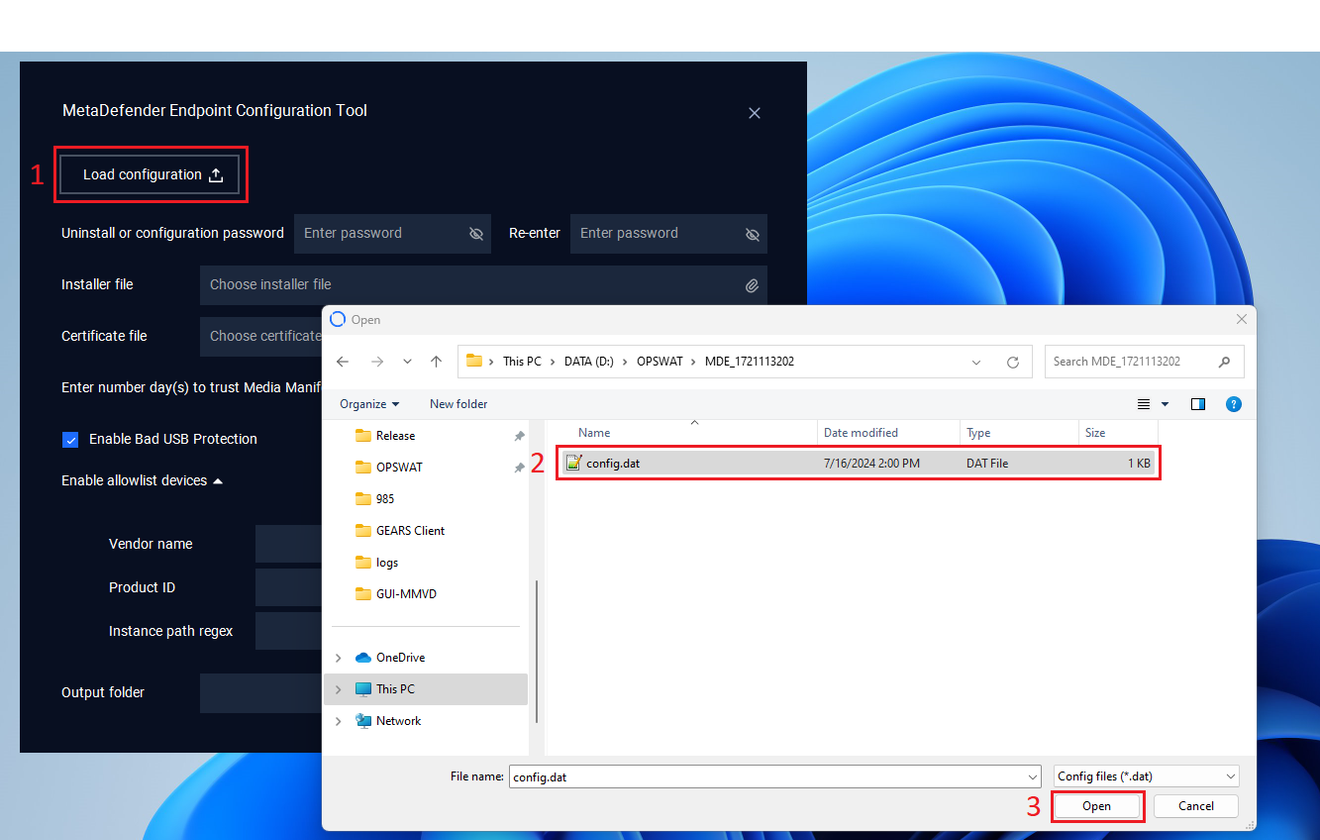Click the magnifier search icon
The height and width of the screenshot is (840, 1320).
pyautogui.click(x=1225, y=361)
